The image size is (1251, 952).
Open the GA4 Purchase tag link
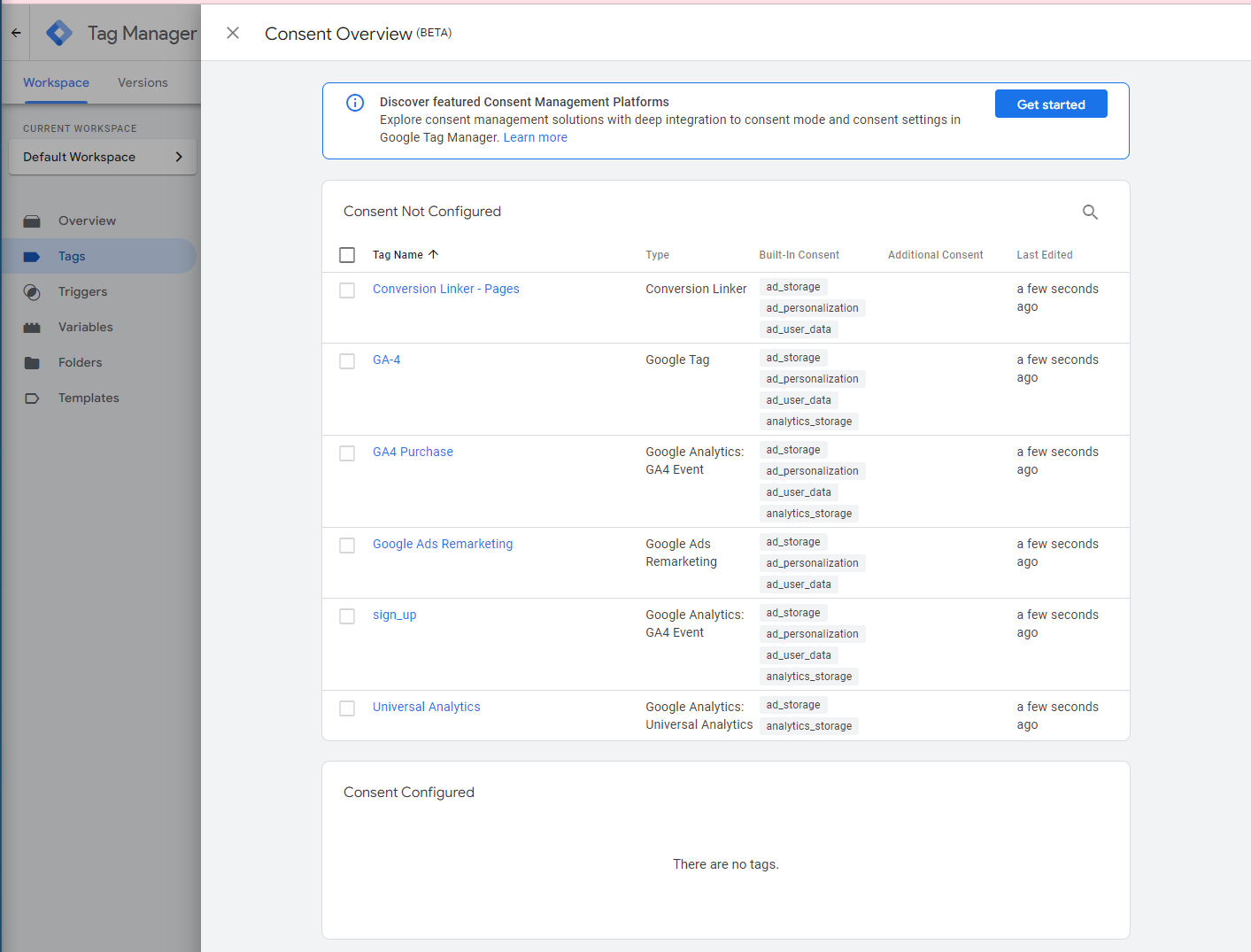413,452
